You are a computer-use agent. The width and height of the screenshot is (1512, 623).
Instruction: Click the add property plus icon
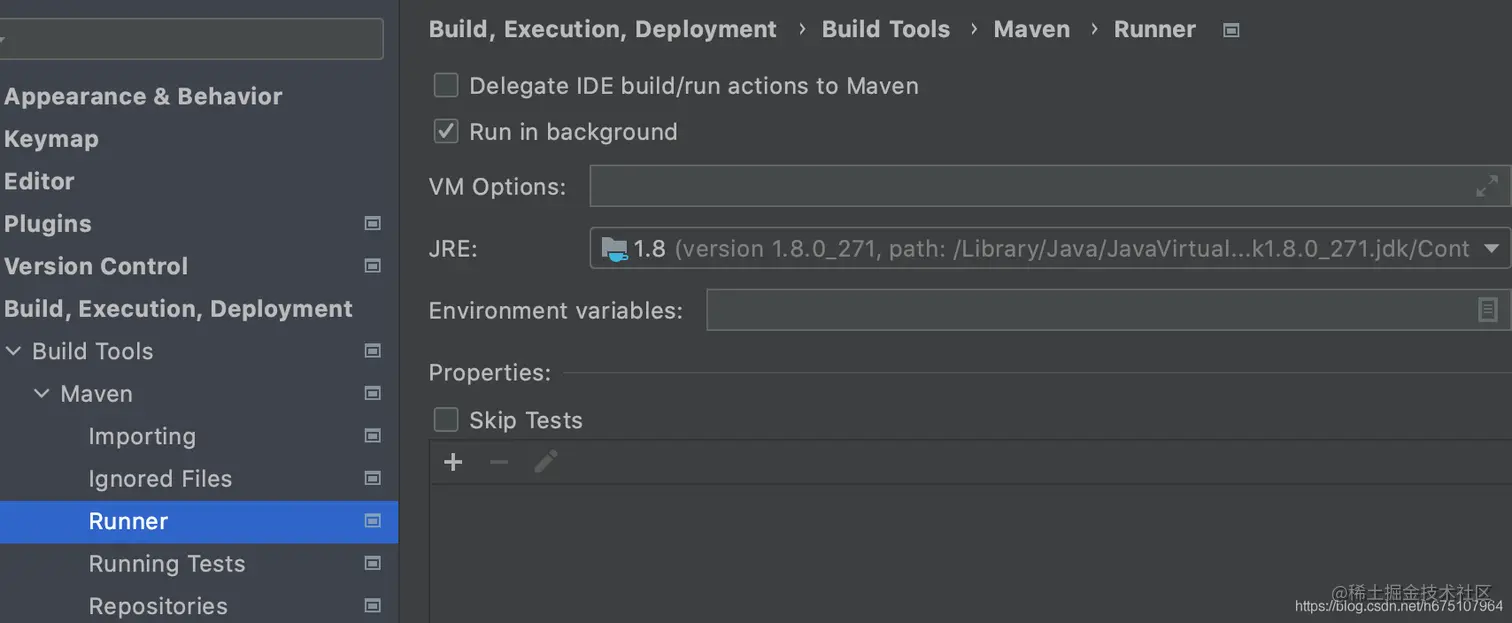pyautogui.click(x=453, y=462)
